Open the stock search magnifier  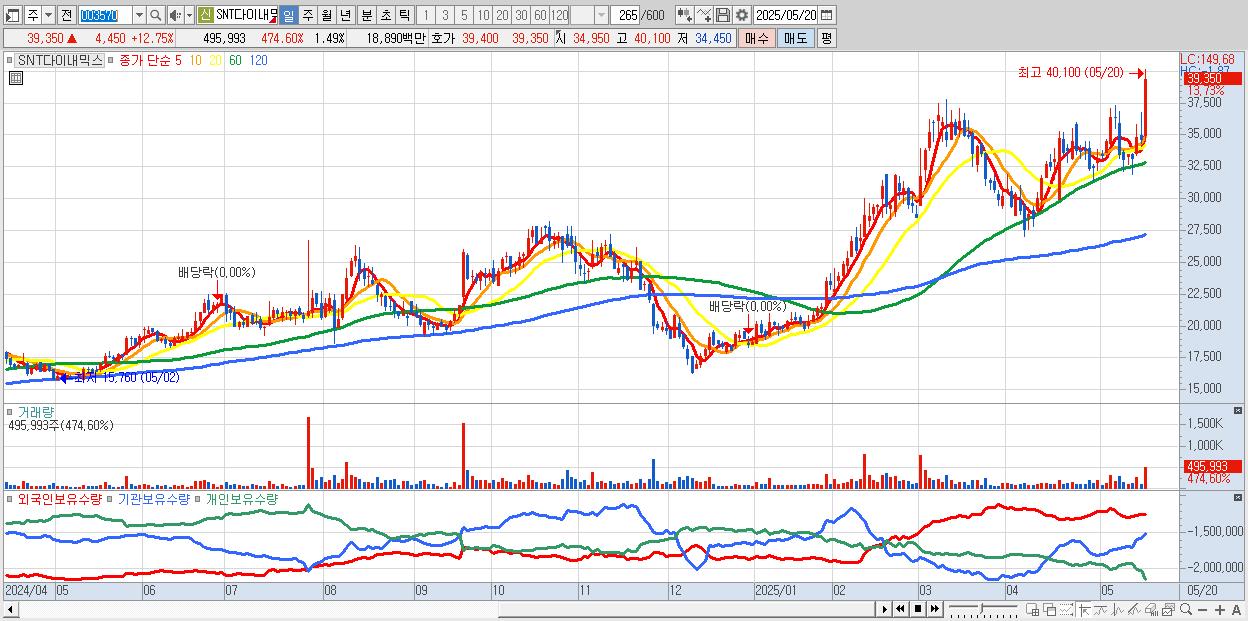pyautogui.click(x=155, y=15)
